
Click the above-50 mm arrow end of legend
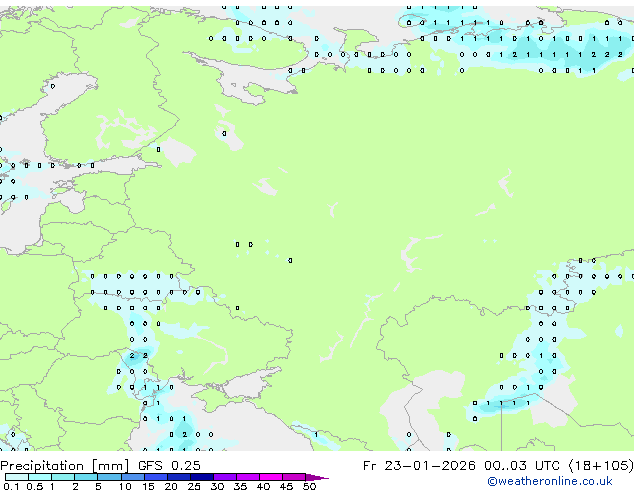click(317, 478)
